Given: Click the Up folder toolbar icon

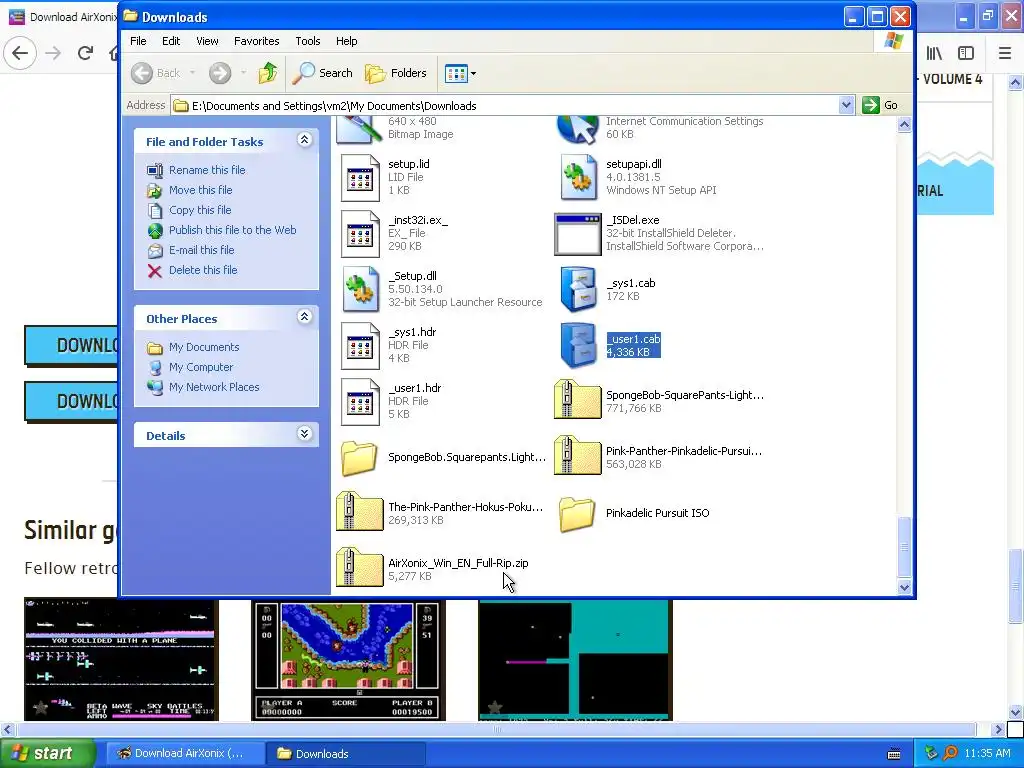Looking at the screenshot, I should coord(268,73).
